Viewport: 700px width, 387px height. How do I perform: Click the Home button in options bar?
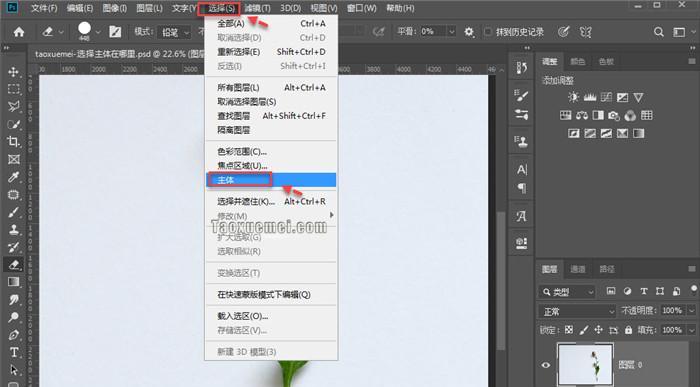tap(19, 32)
